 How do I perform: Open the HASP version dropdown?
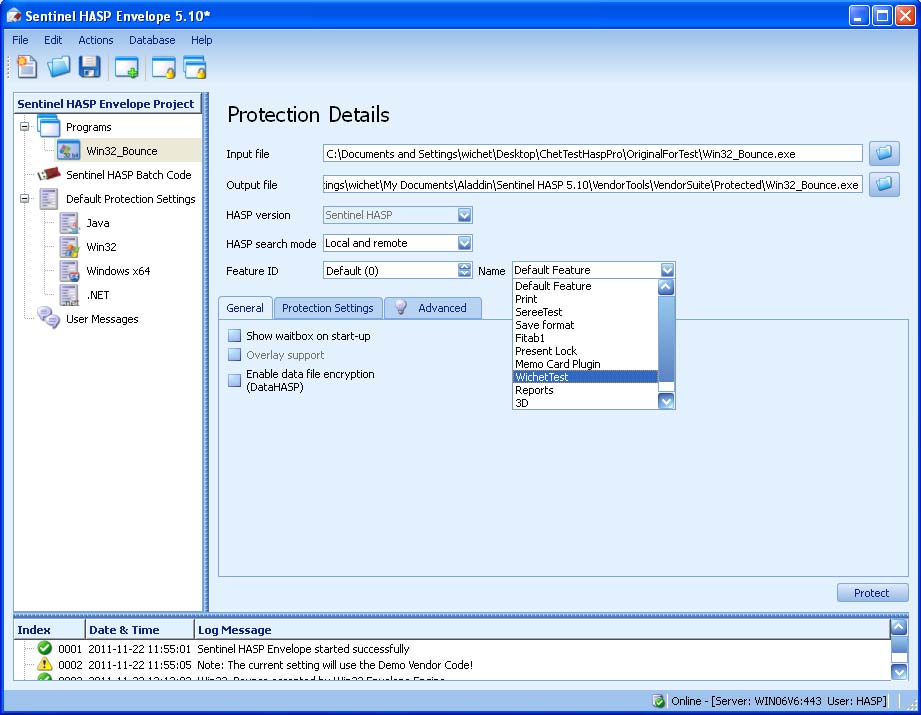[464, 215]
